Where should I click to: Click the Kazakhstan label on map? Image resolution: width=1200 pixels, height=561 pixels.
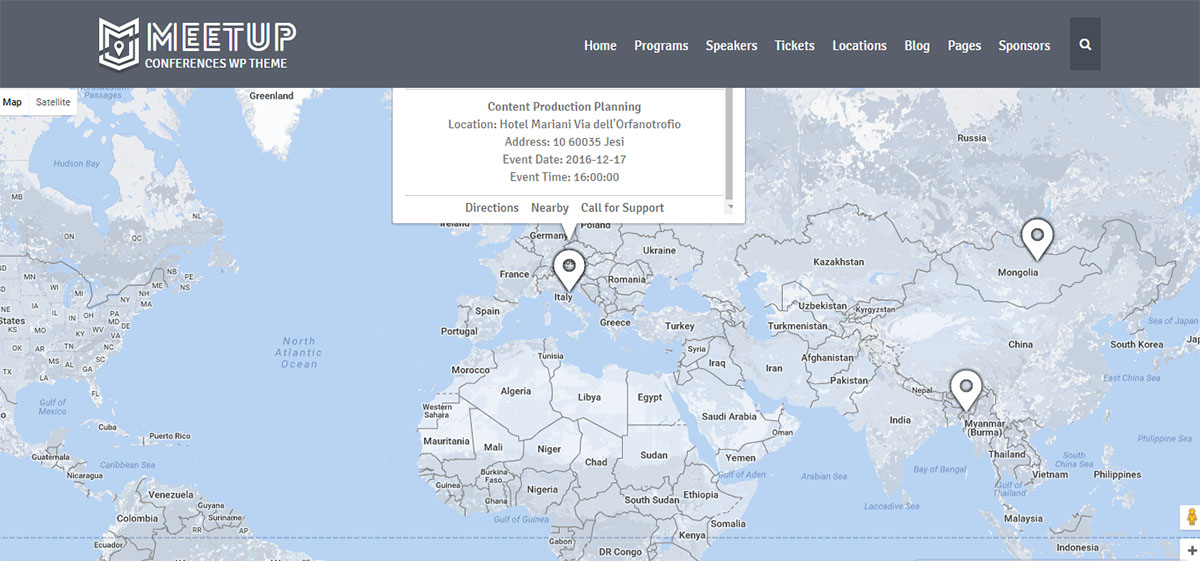coord(839,261)
